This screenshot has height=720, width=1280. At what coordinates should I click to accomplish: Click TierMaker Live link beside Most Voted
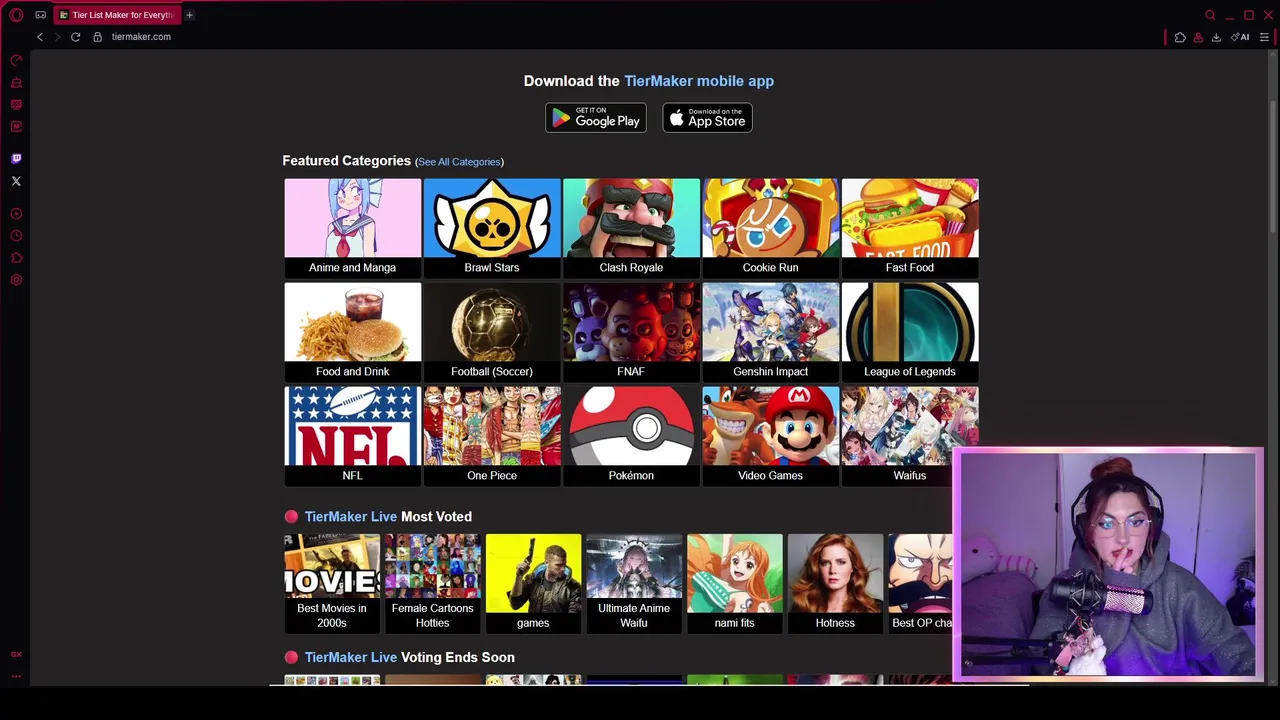(x=351, y=517)
